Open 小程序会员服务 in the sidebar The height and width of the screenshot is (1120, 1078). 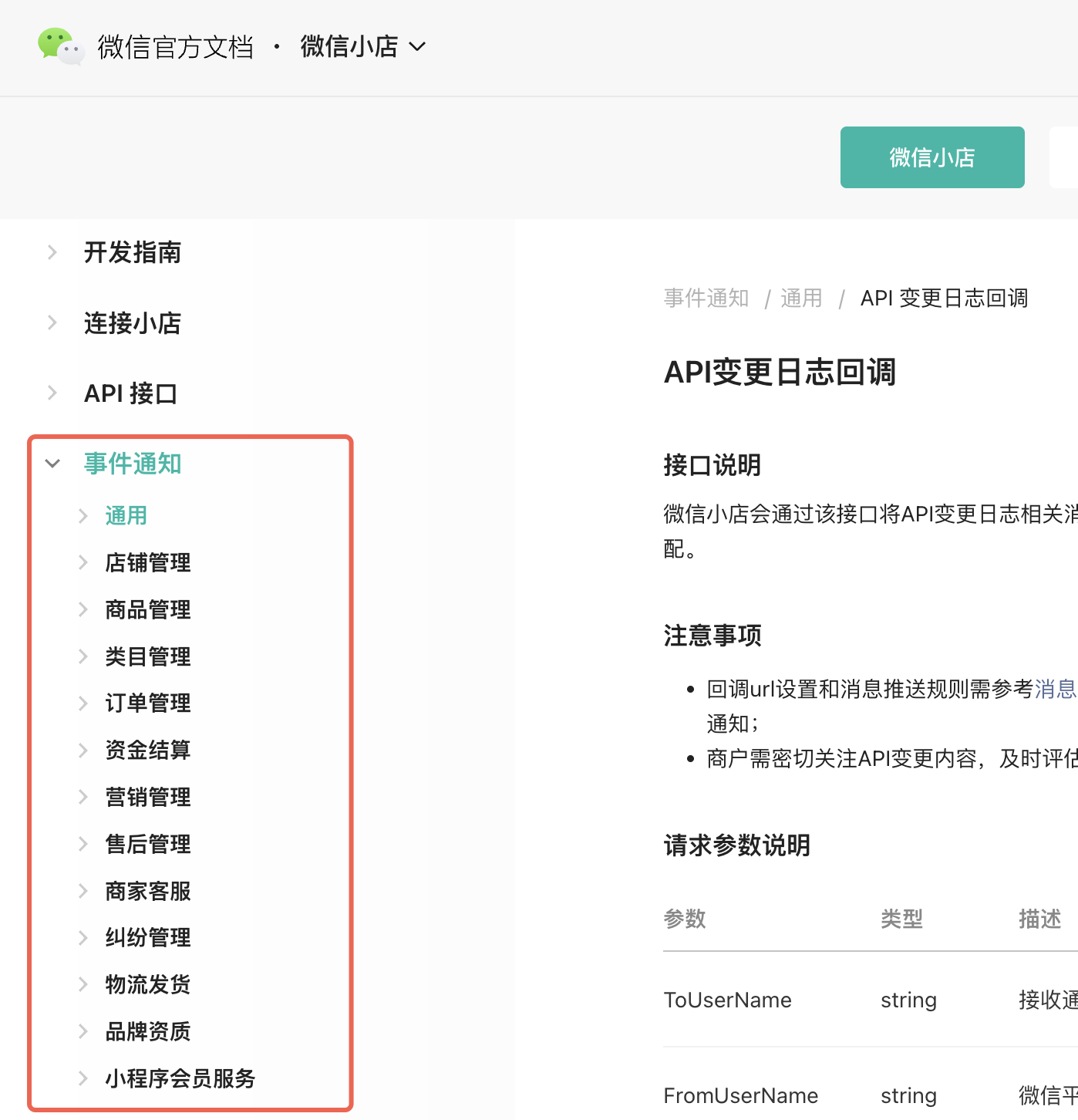point(180,1078)
